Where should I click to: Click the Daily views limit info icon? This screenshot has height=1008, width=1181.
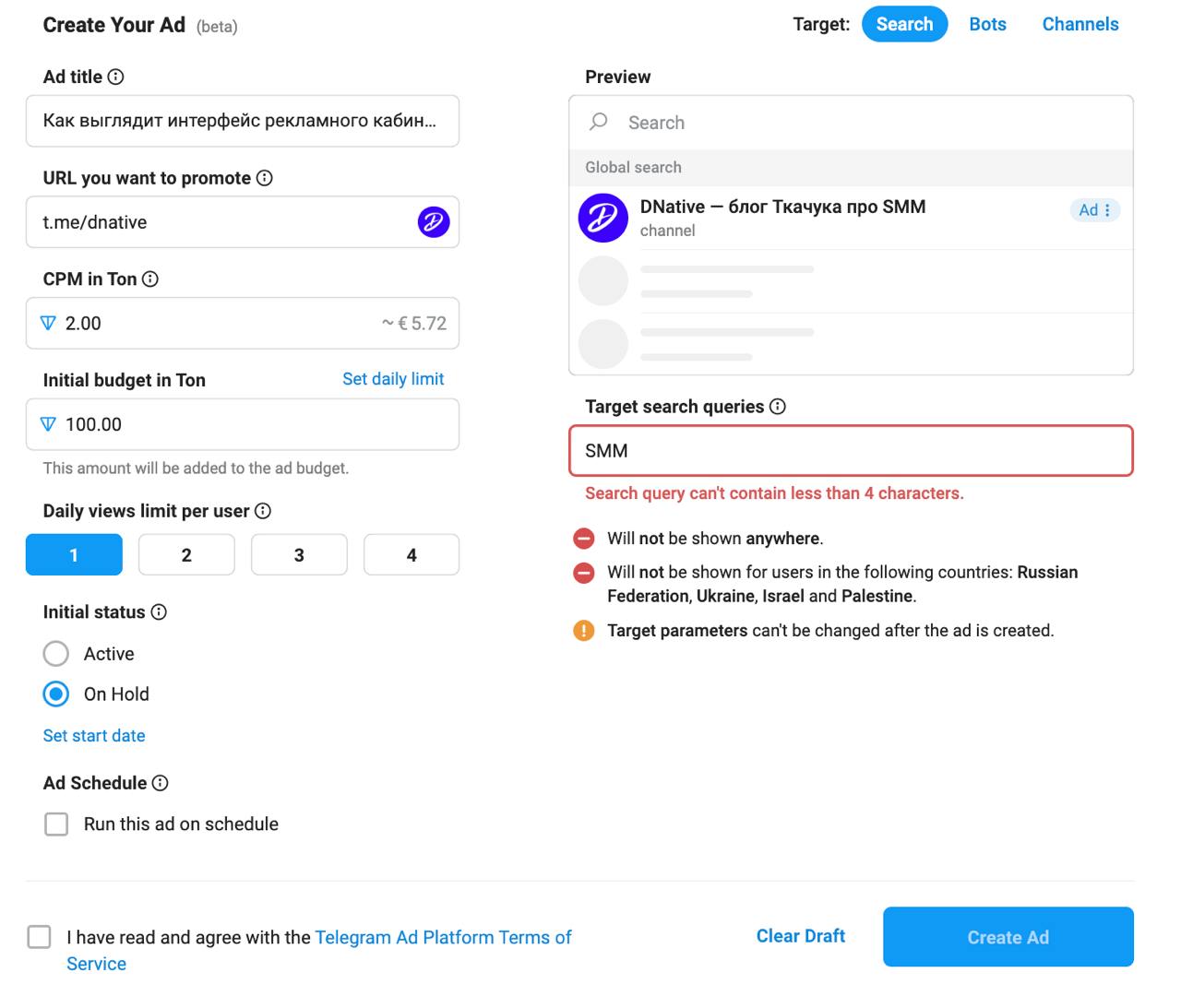pos(264,511)
